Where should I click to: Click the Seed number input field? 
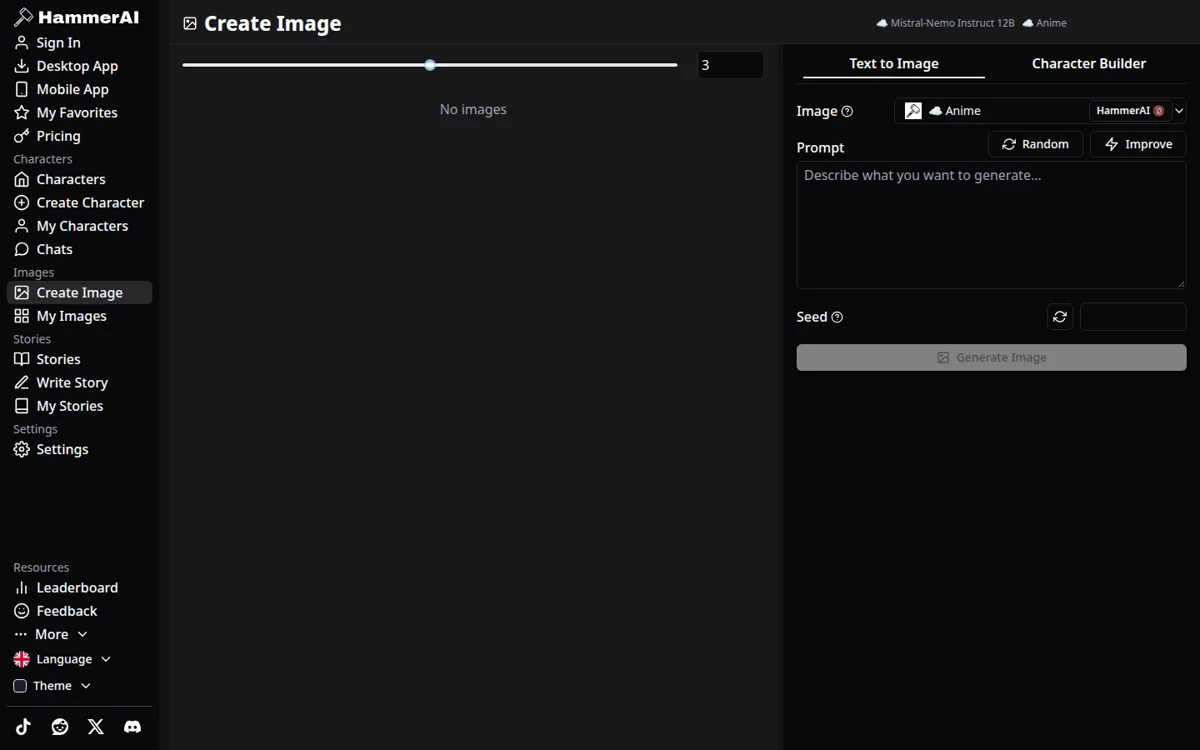(1133, 317)
